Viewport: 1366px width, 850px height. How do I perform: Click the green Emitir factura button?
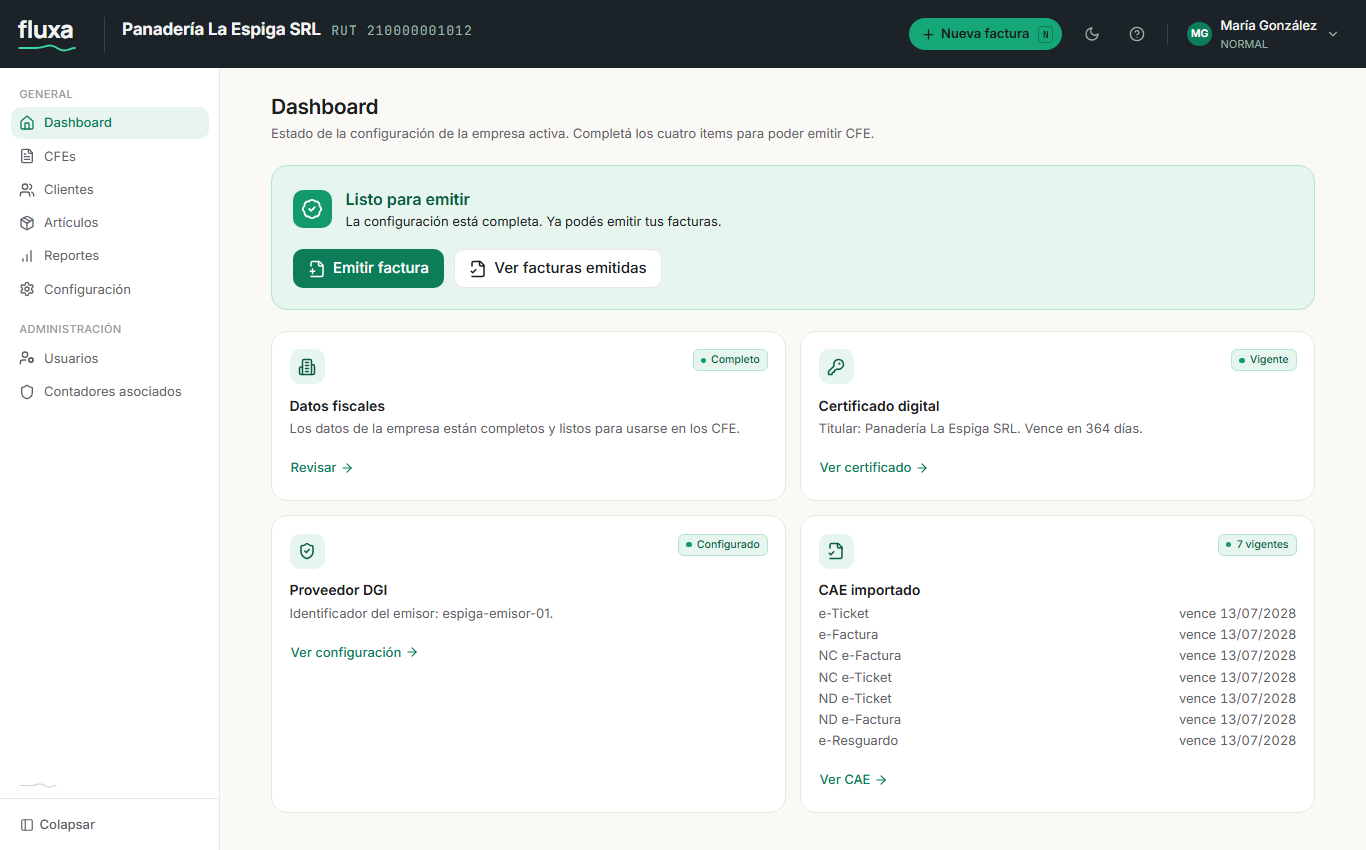tap(368, 268)
